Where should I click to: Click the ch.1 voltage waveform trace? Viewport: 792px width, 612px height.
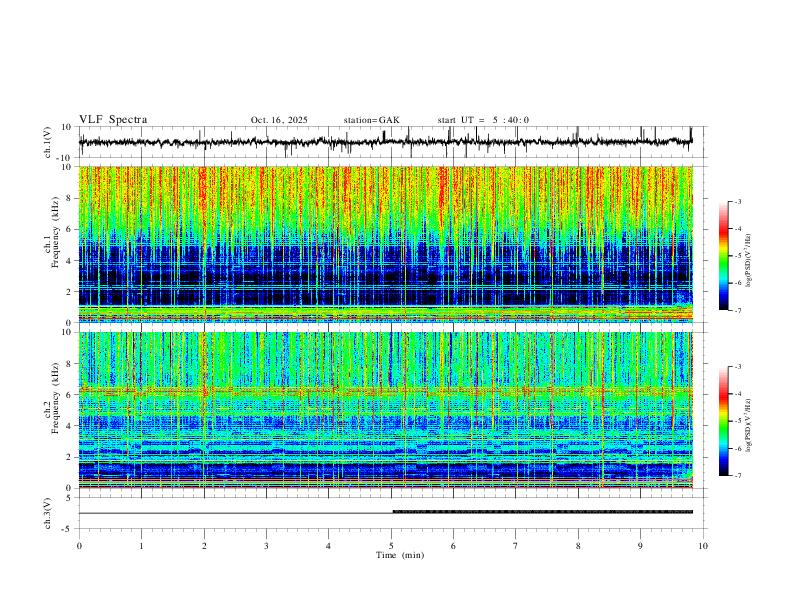(385, 142)
